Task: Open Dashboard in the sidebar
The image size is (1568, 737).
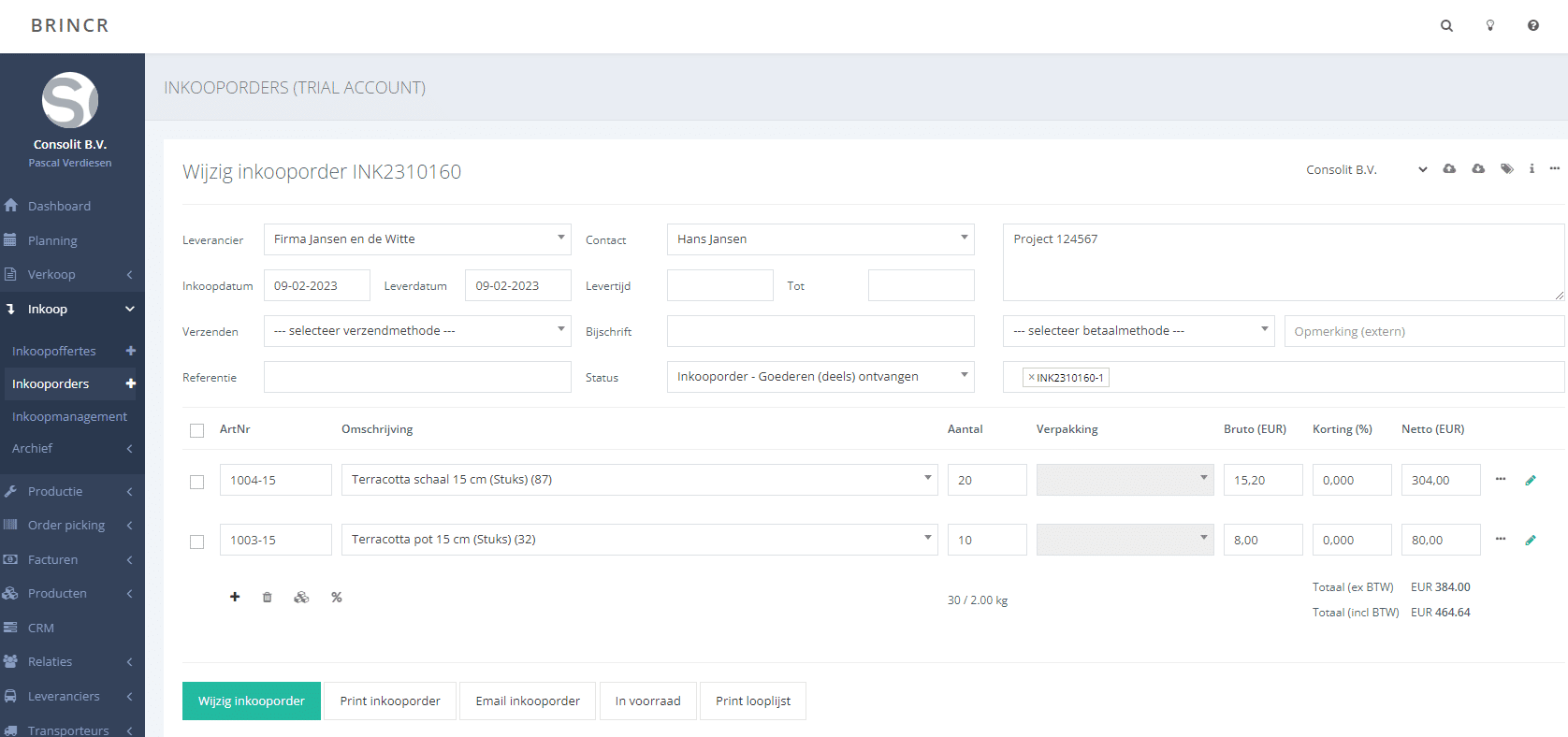Action: 59,206
